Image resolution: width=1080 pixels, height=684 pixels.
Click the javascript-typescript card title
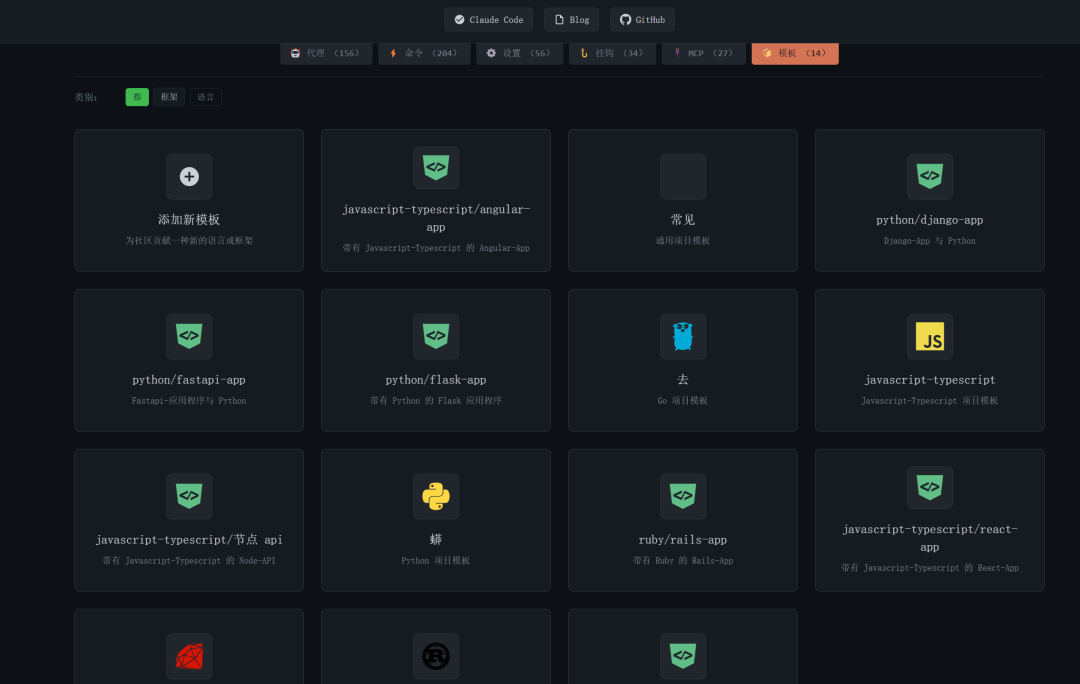930,380
